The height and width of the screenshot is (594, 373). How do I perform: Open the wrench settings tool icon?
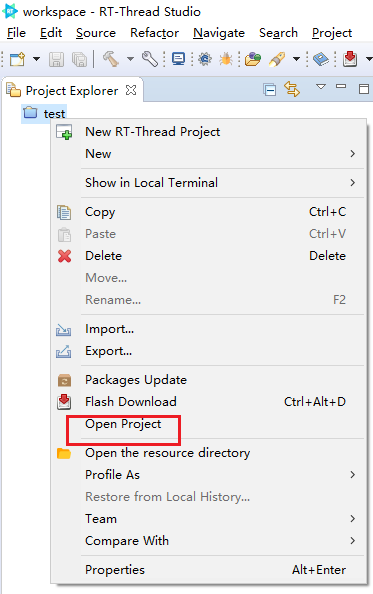coord(150,59)
